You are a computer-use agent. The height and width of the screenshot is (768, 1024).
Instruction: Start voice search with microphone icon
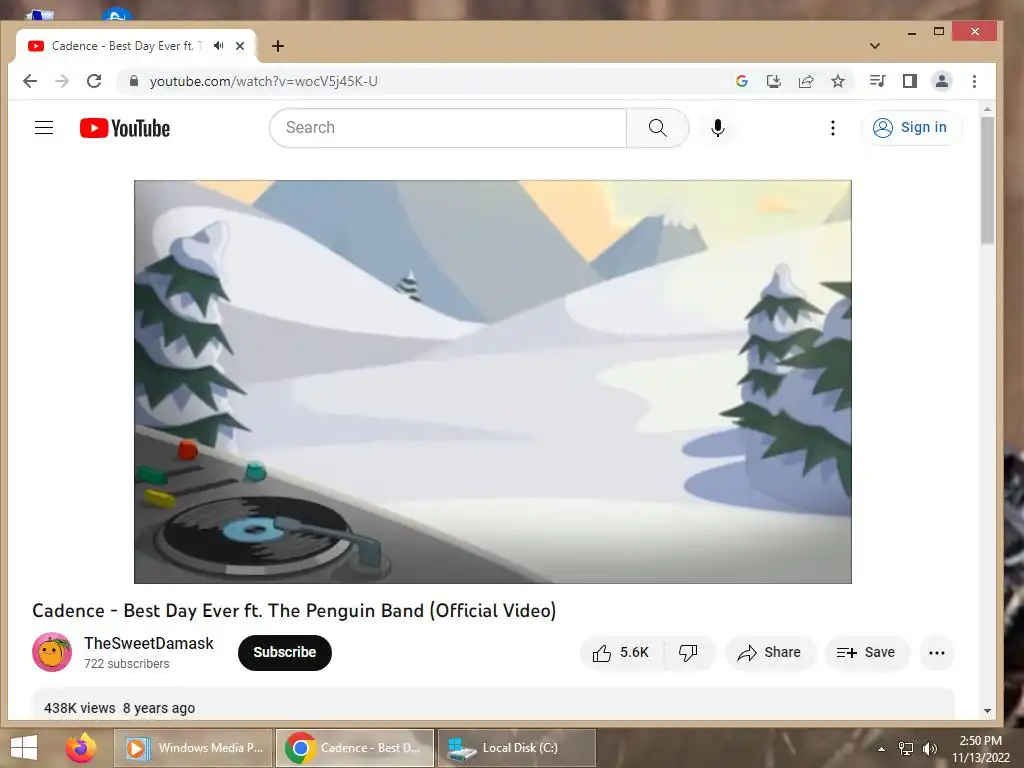point(718,128)
